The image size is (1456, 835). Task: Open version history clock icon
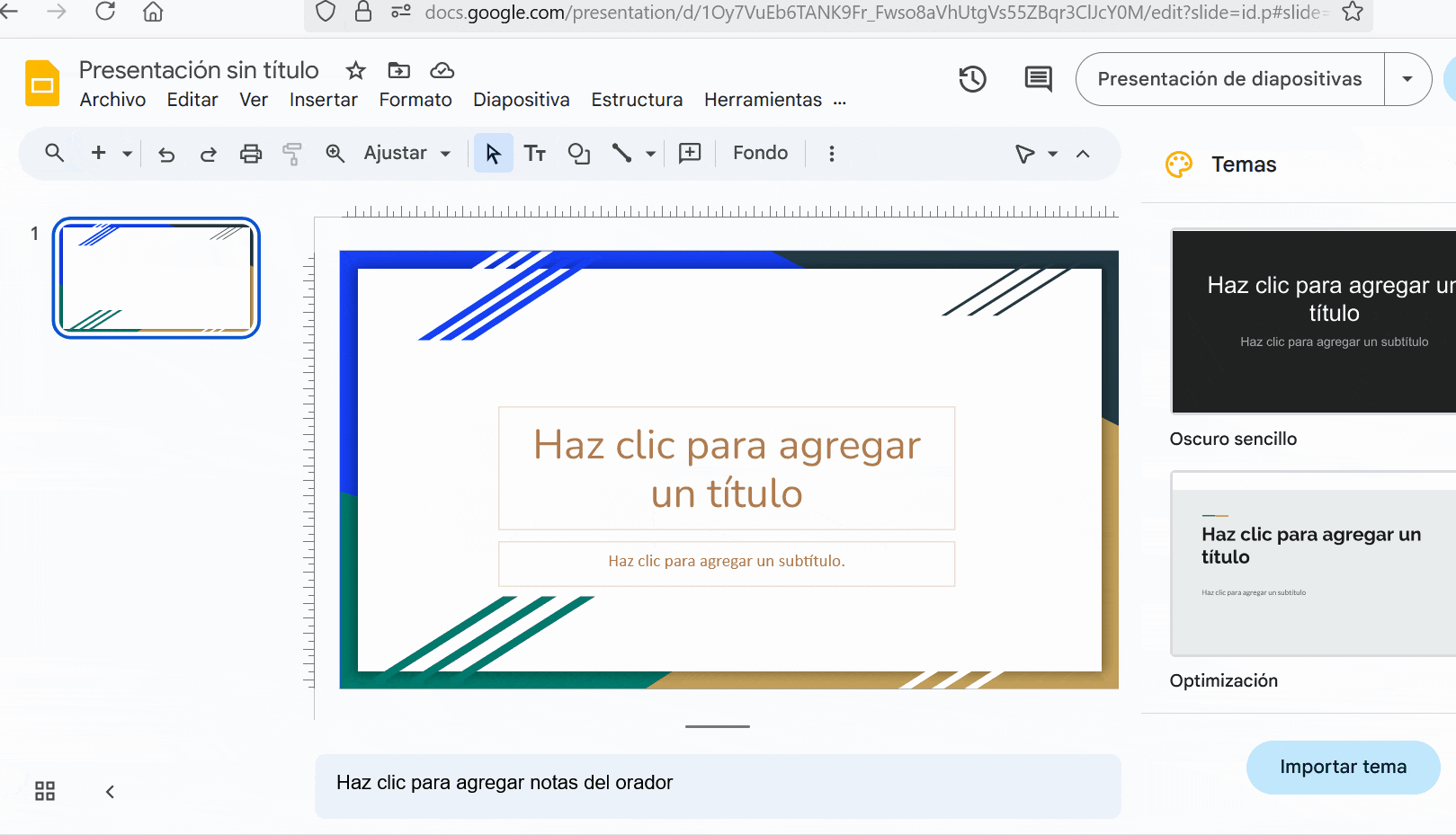(x=972, y=79)
